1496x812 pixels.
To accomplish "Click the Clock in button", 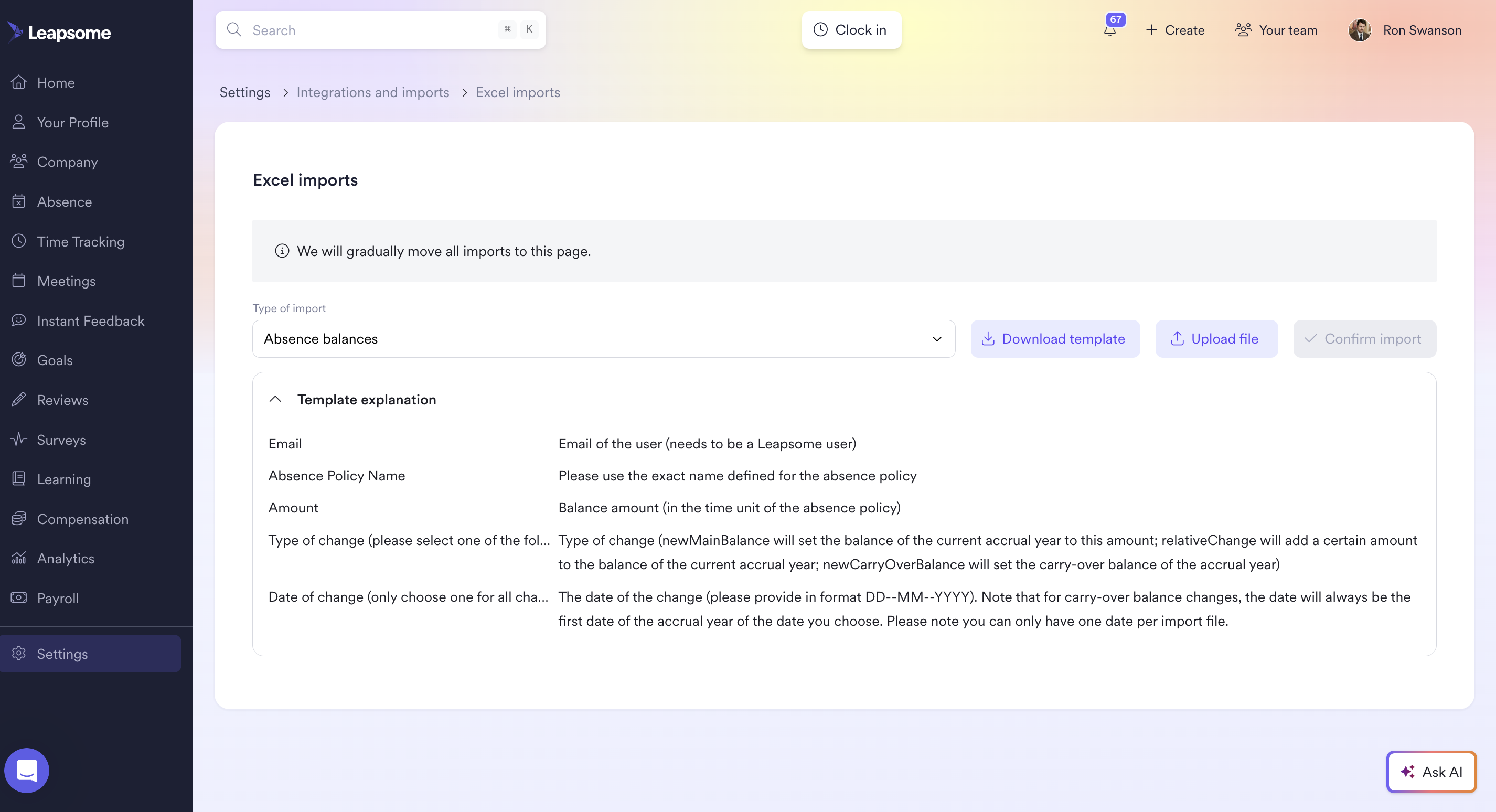I will (x=851, y=29).
